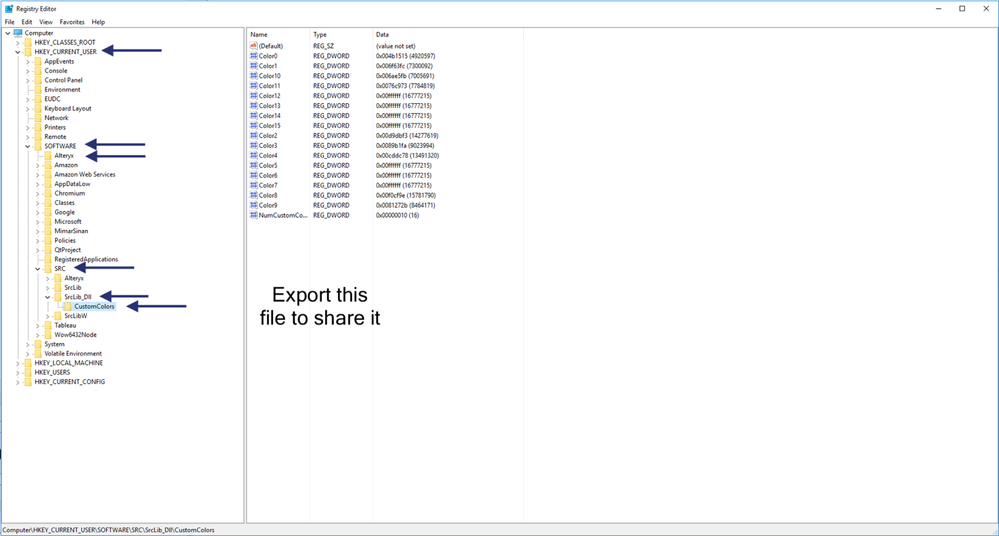Select the System key

click(54, 344)
